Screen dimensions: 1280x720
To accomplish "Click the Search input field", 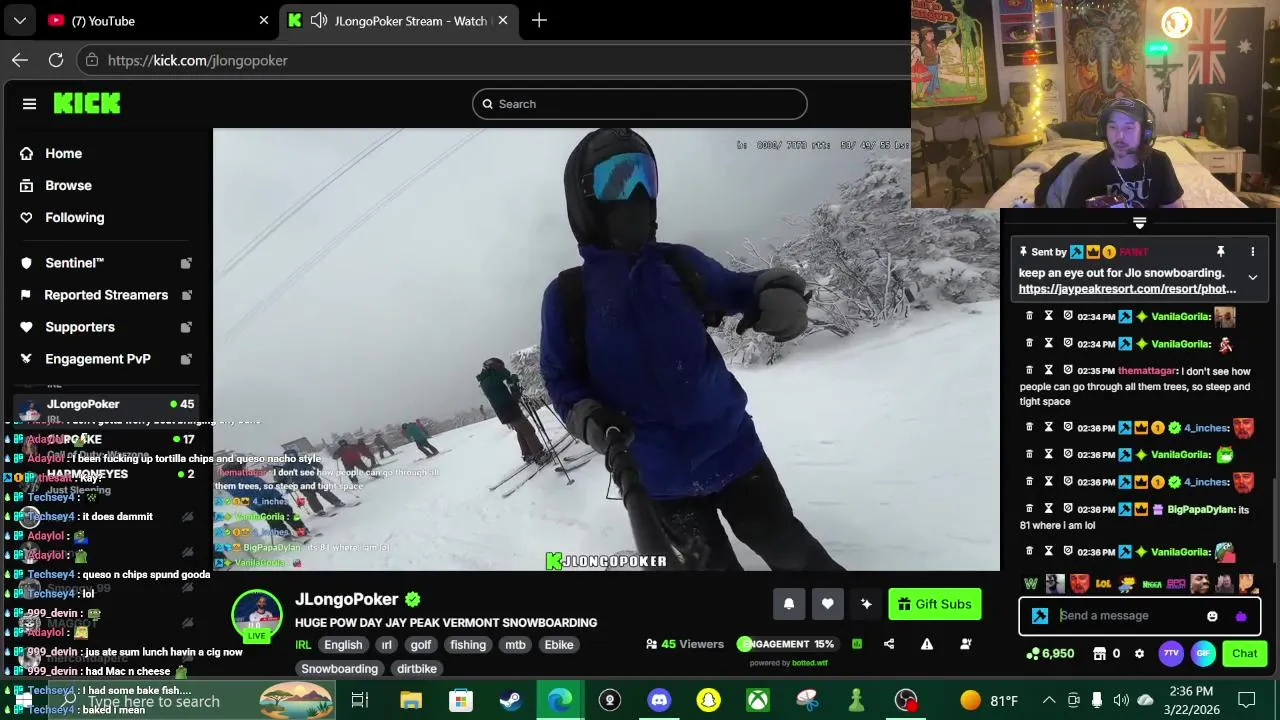I will tap(640, 104).
